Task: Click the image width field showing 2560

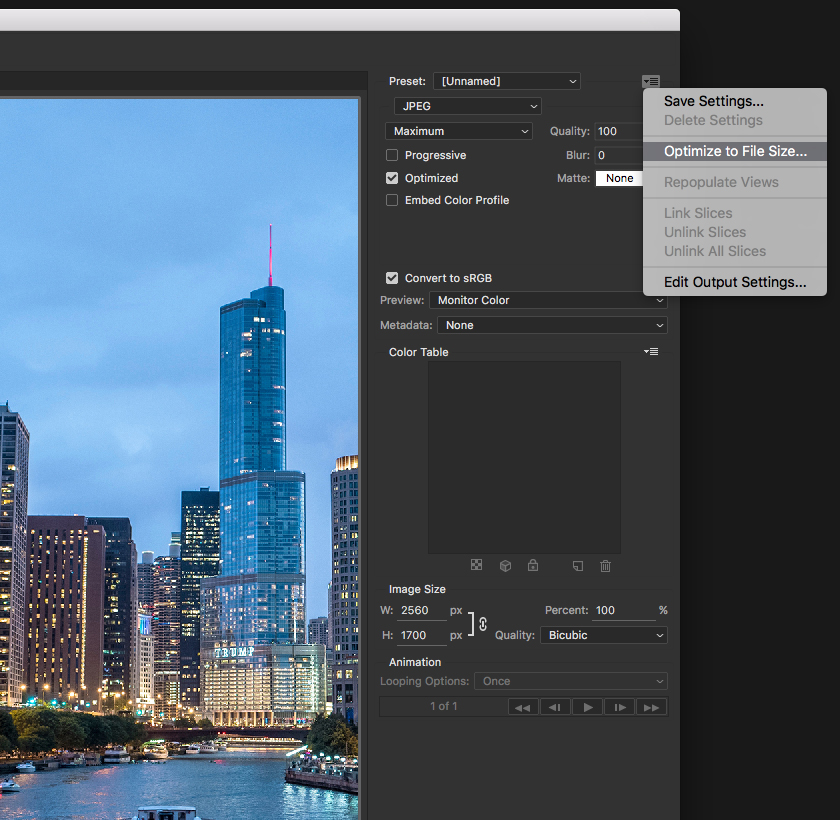Action: coord(421,610)
